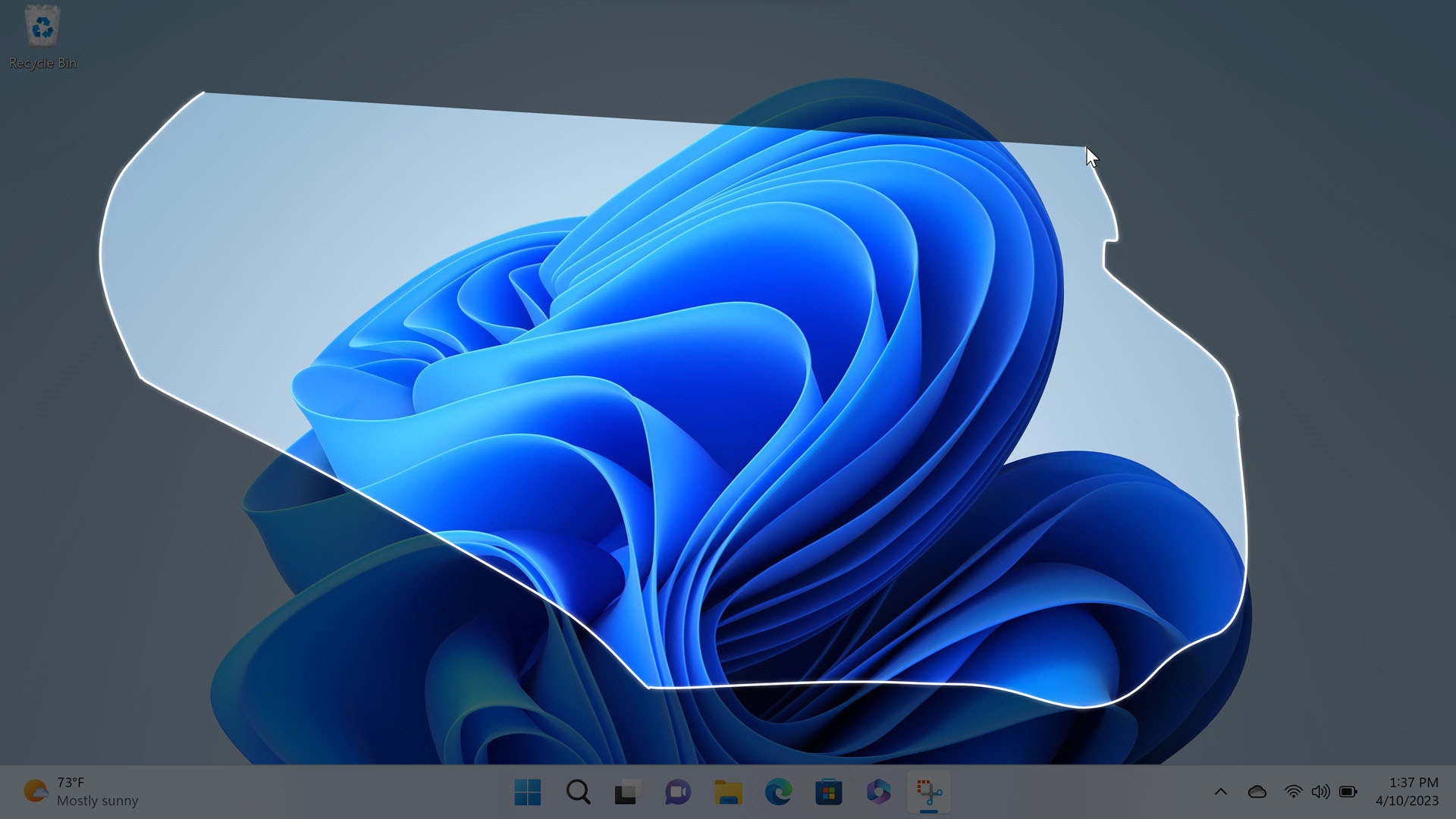Open Microsoft Store app
The width and height of the screenshot is (1456, 819).
[x=828, y=792]
